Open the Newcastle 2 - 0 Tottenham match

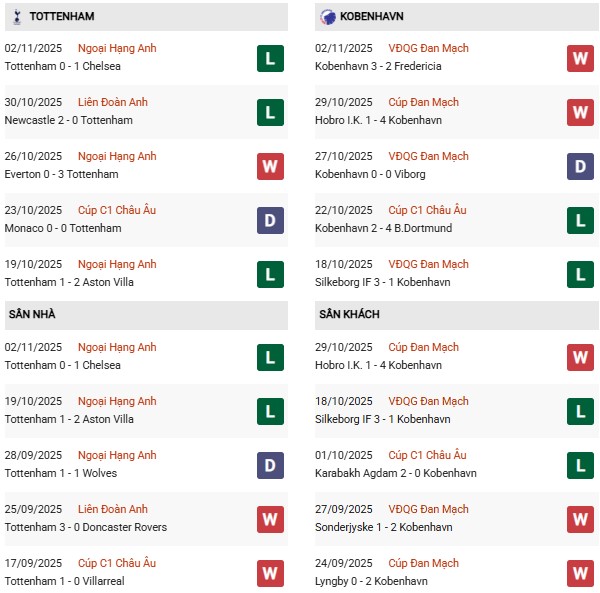62,120
